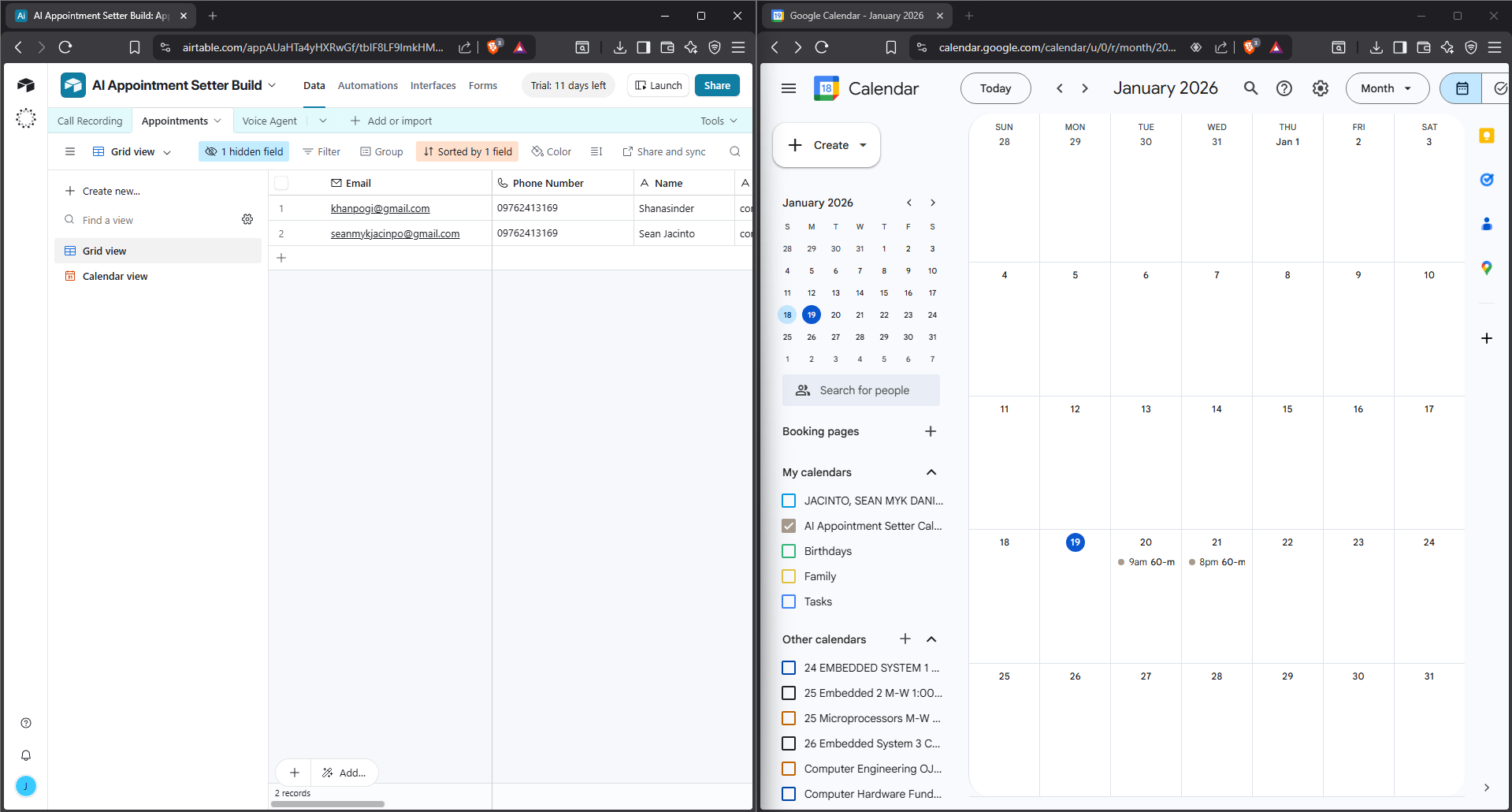Viewport: 1512px width, 812px height.
Task: Switch to Interfaces tab in Airtable
Action: click(433, 85)
